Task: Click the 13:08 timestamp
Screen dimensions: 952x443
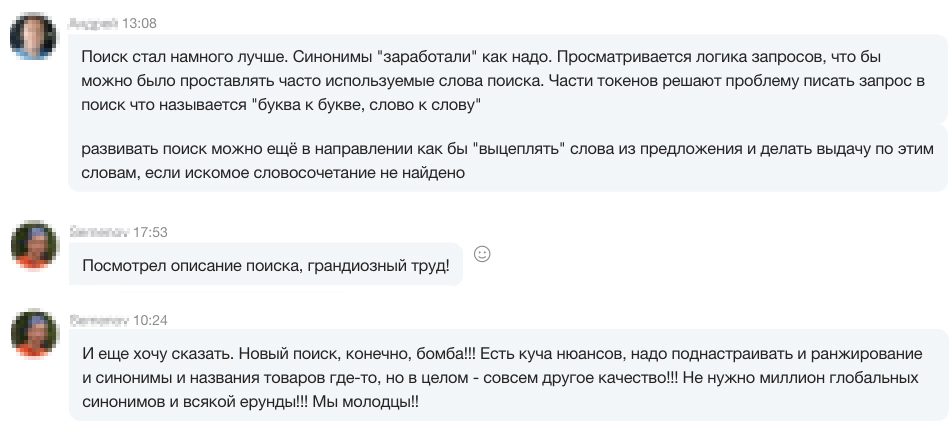Action: tap(139, 24)
